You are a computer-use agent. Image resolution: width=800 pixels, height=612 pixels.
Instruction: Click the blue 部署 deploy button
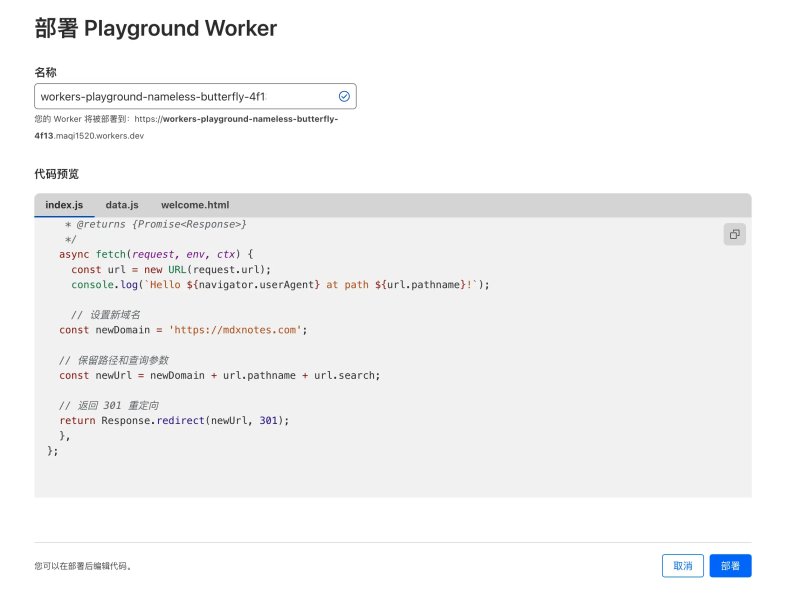pyautogui.click(x=730, y=566)
